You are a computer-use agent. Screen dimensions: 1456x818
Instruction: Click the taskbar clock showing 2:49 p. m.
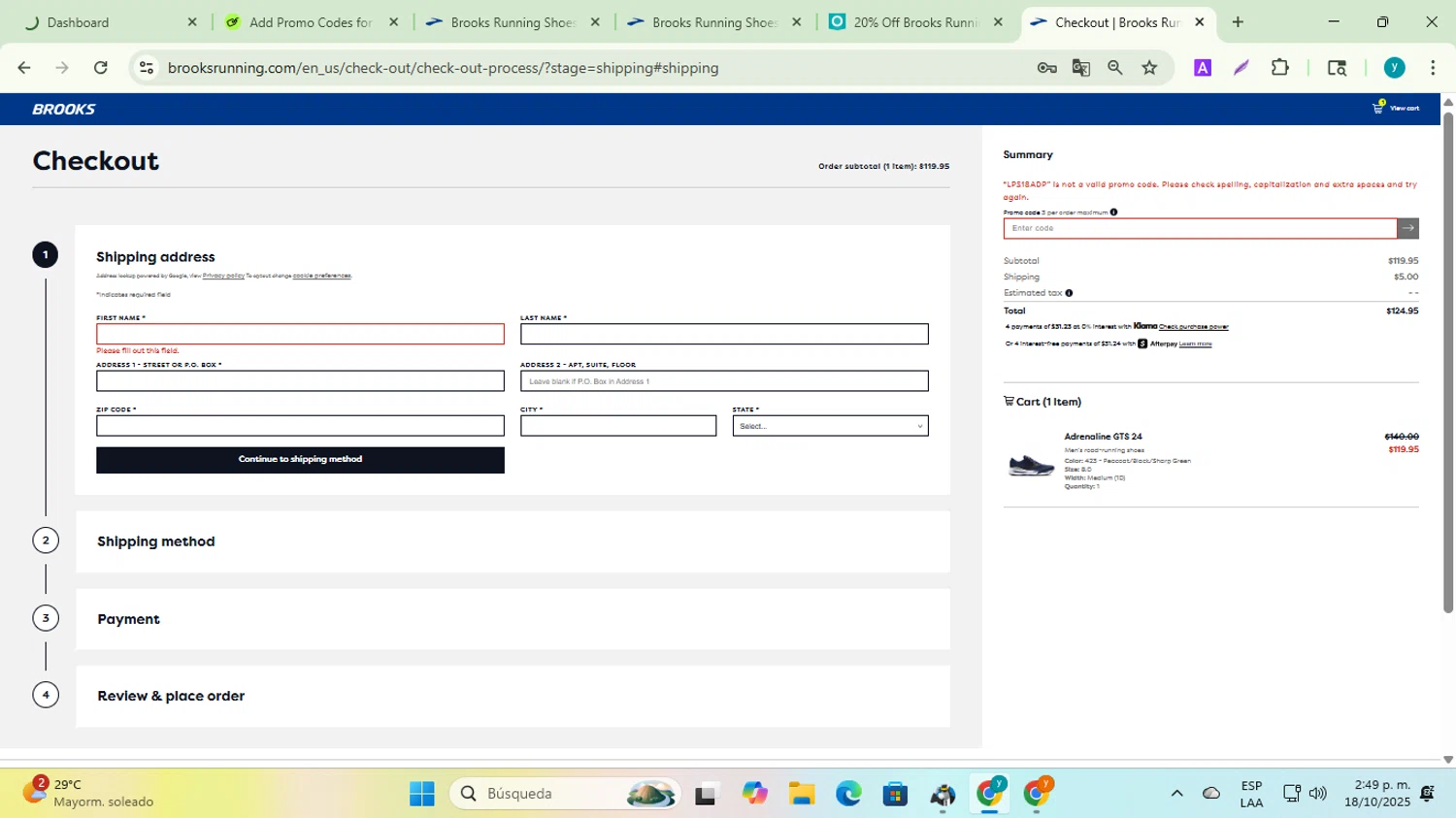pyautogui.click(x=1376, y=794)
